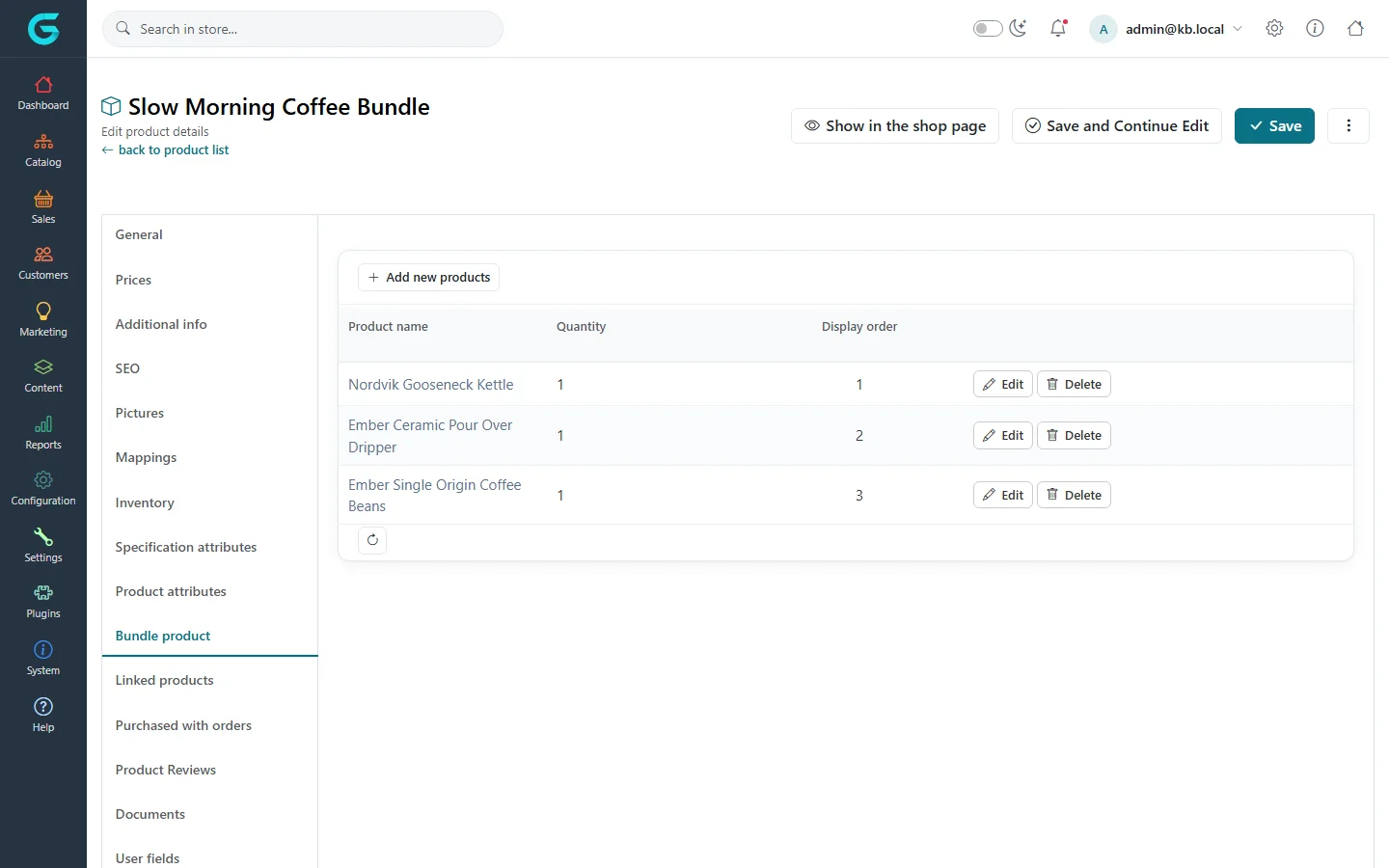Screen dimensions: 1389x868
Task: Refresh the bundle products grid
Action: point(372,540)
